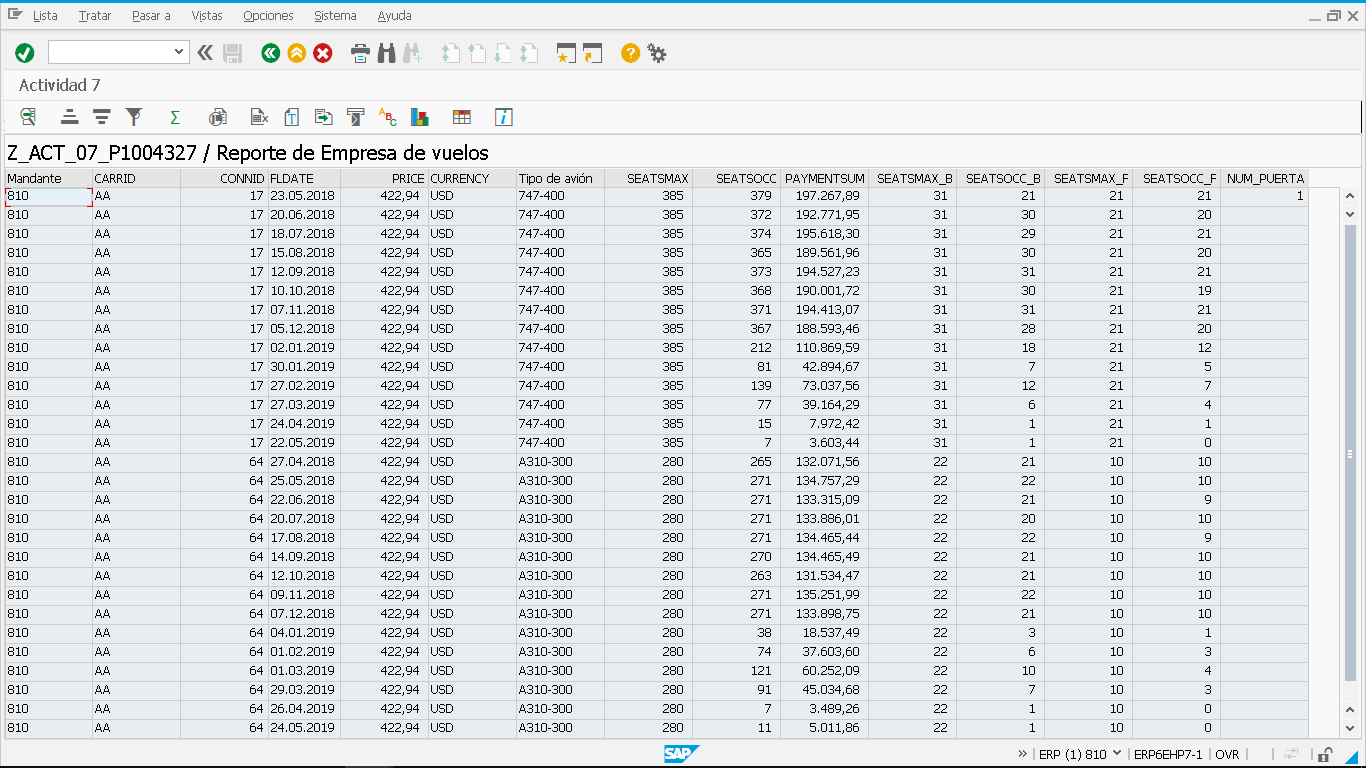Click the Sigma total icon
1366x768 pixels.
click(x=175, y=117)
